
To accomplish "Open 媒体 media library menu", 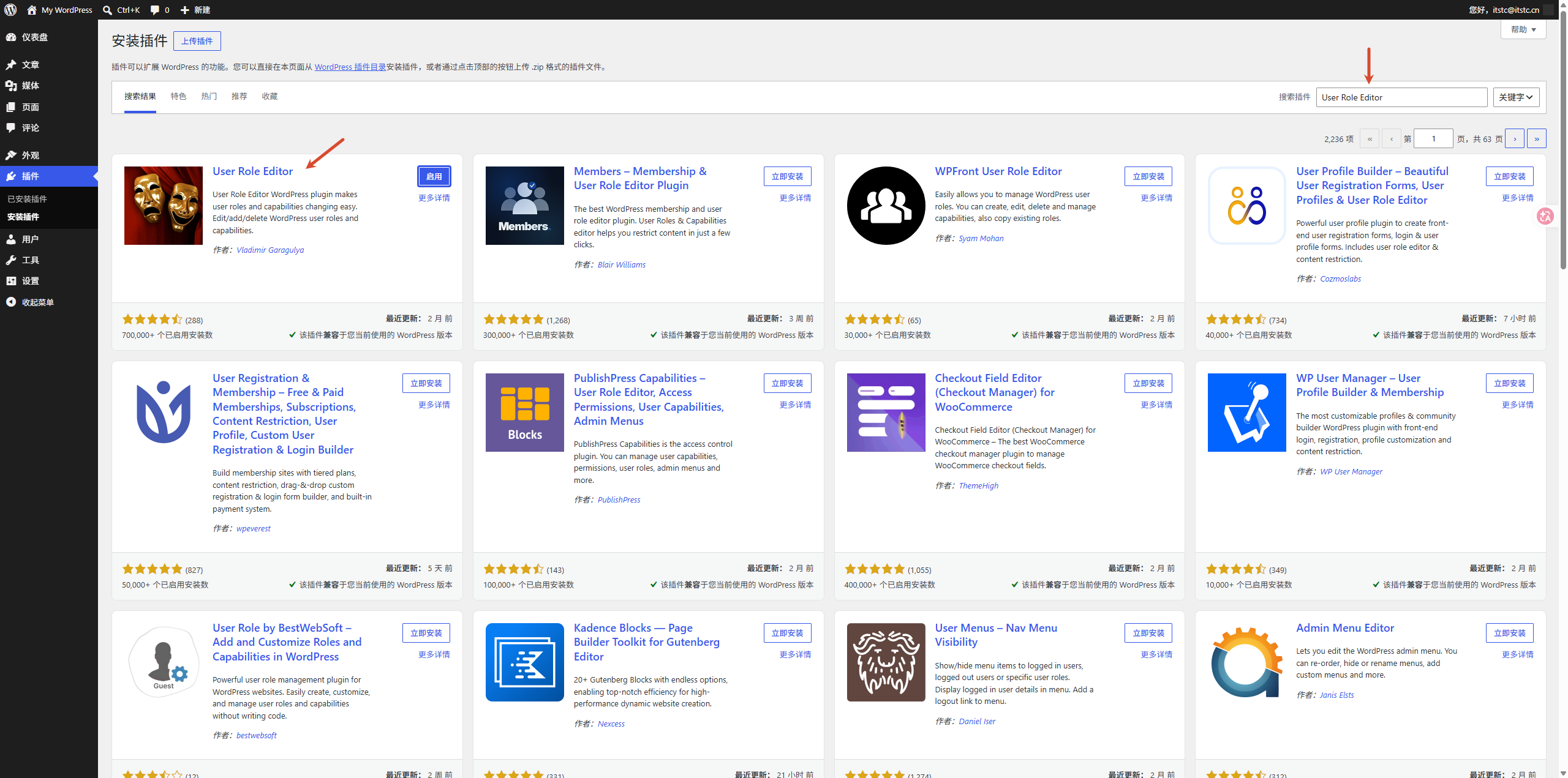I will [x=49, y=86].
